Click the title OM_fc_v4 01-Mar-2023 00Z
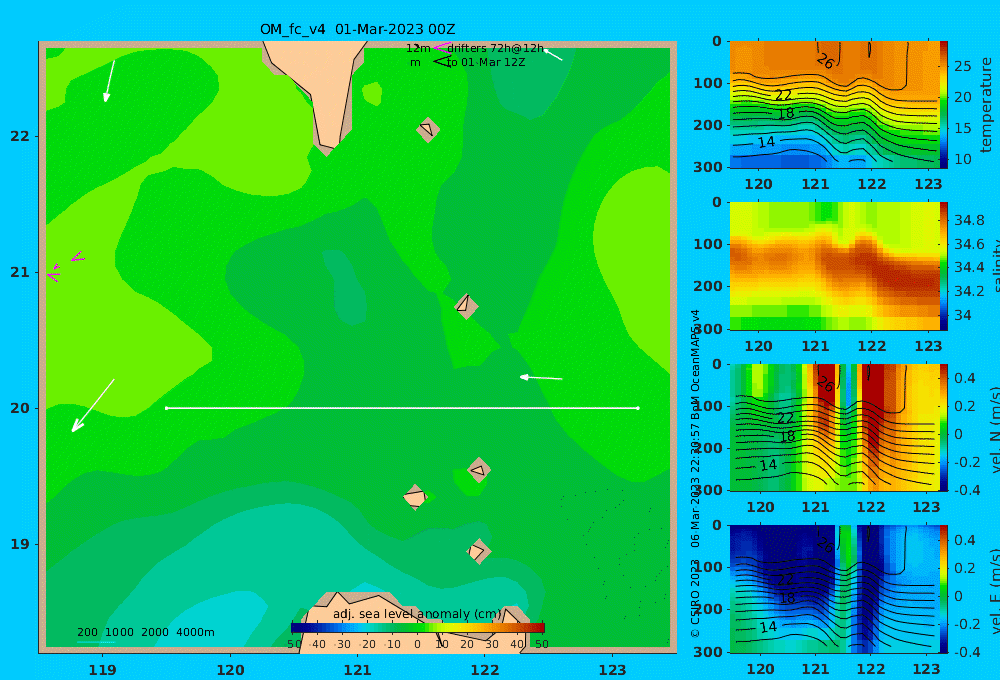Viewport: 1000px width, 680px height. coord(357,29)
